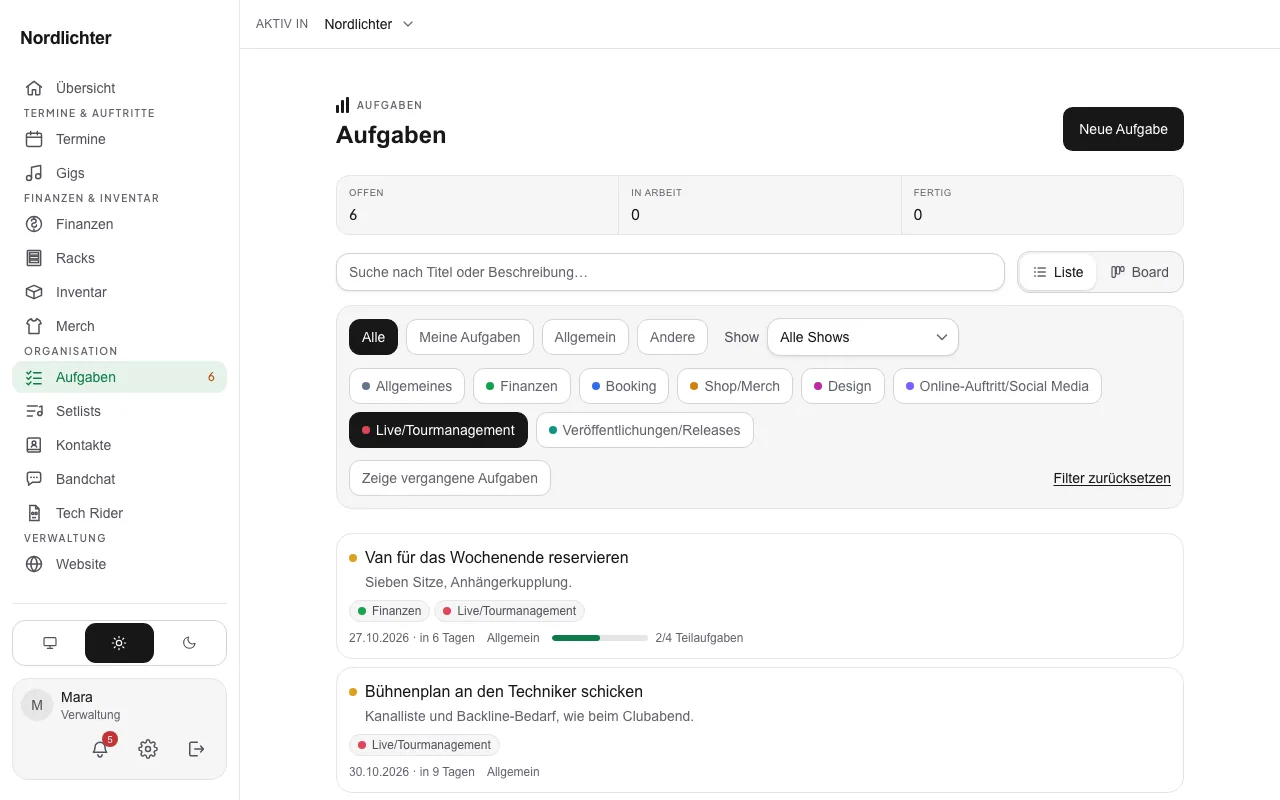Open the notifications bell

click(x=100, y=749)
